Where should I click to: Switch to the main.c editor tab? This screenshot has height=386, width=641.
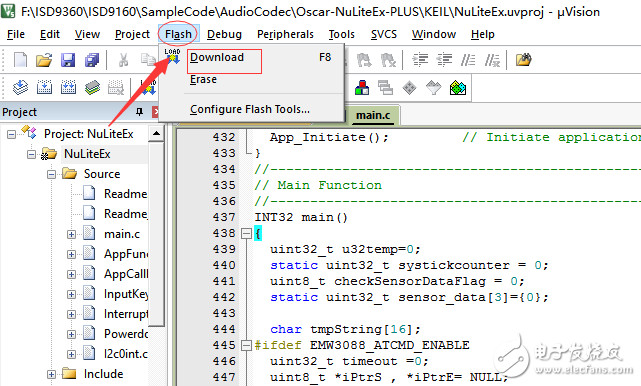pyautogui.click(x=373, y=115)
